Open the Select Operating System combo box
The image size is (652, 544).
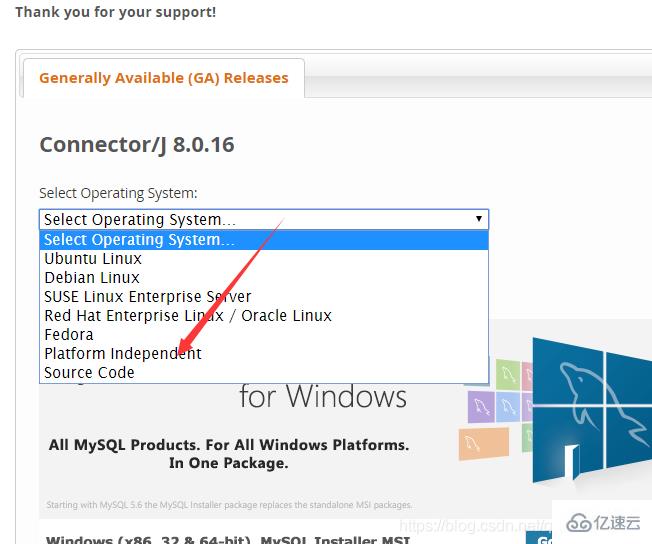pos(264,219)
